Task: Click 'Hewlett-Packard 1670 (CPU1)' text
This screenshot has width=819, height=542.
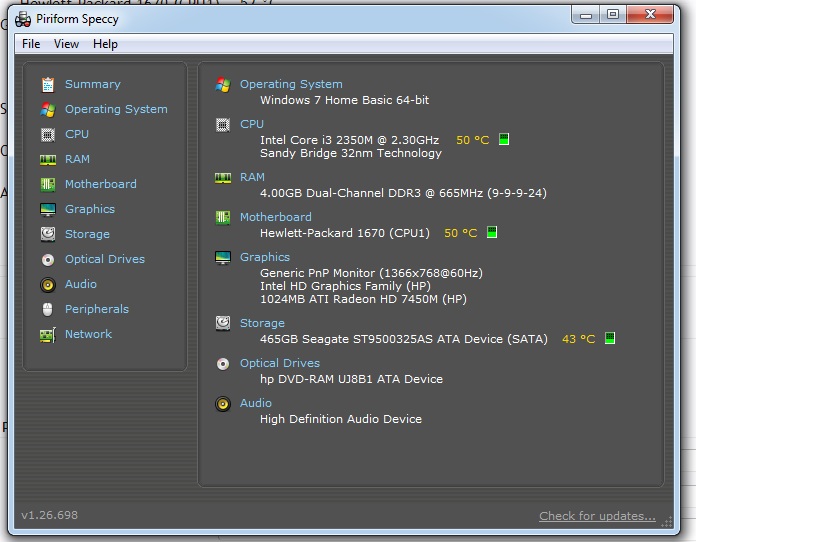Action: [345, 233]
